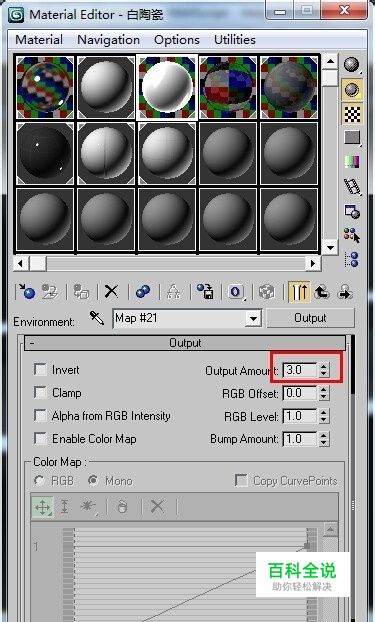Image resolution: width=375 pixels, height=622 pixels.
Task: Open the Material ID Channel flyout
Action: point(236,292)
